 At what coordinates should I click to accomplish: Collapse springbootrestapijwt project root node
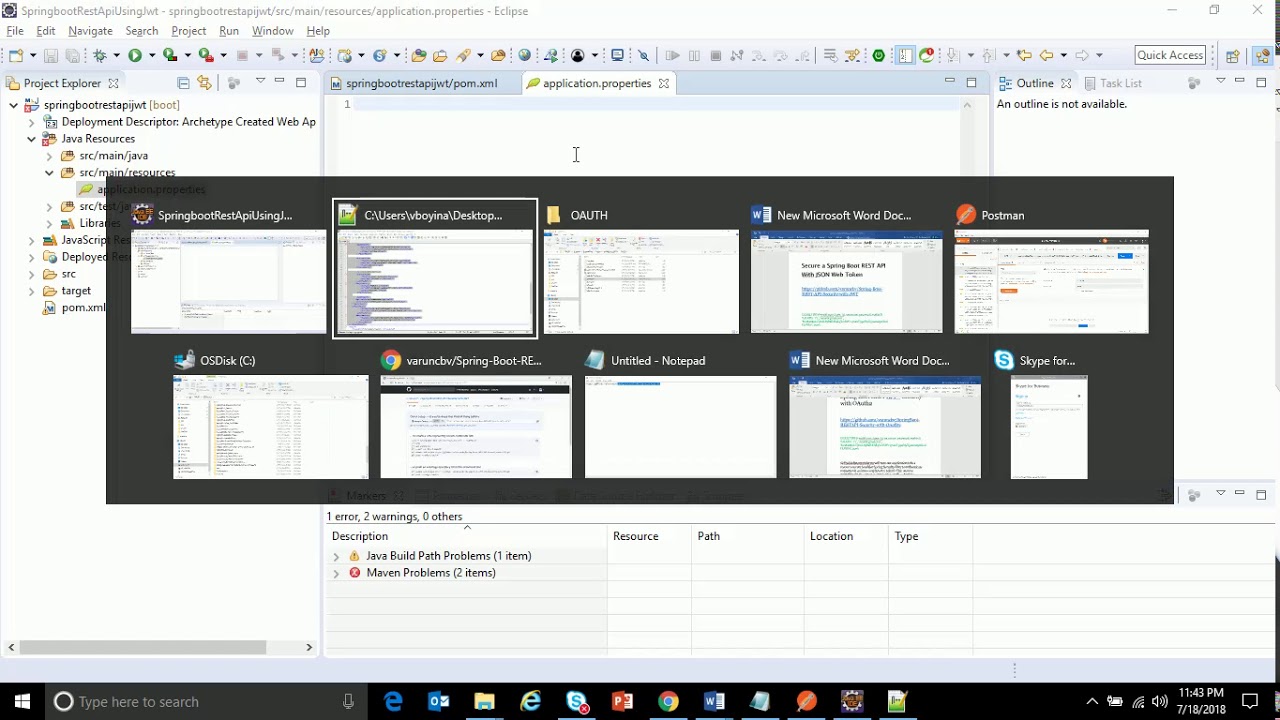point(14,105)
